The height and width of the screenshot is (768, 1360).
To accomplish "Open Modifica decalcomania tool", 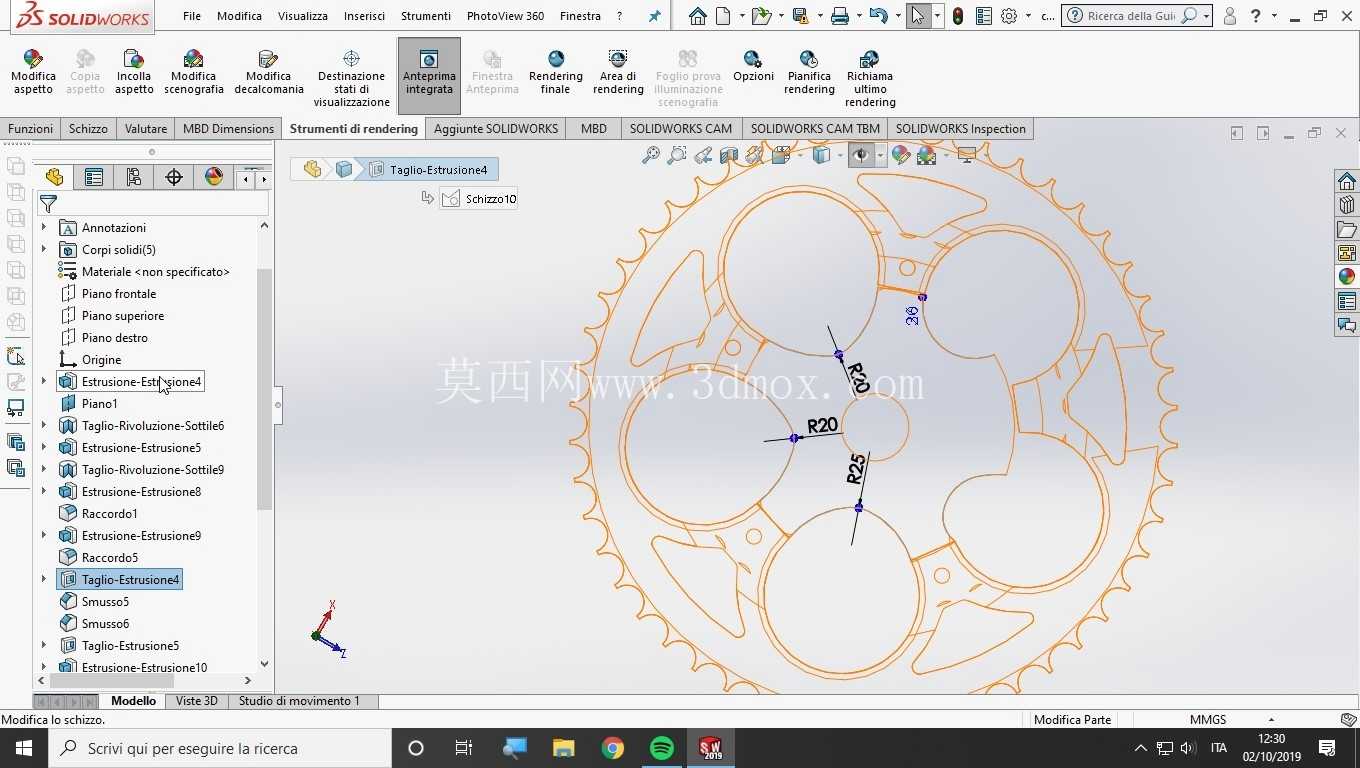I will click(268, 72).
